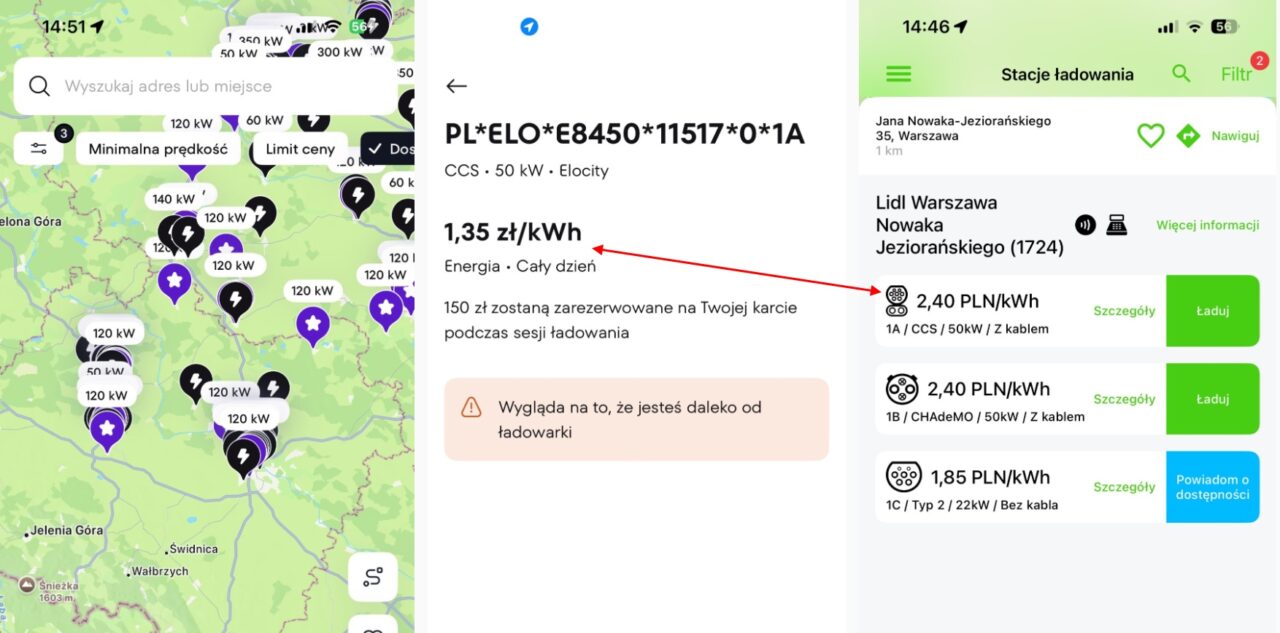This screenshot has width=1280, height=633.
Task: Open Minimalna prędkość filter
Action: click(158, 149)
